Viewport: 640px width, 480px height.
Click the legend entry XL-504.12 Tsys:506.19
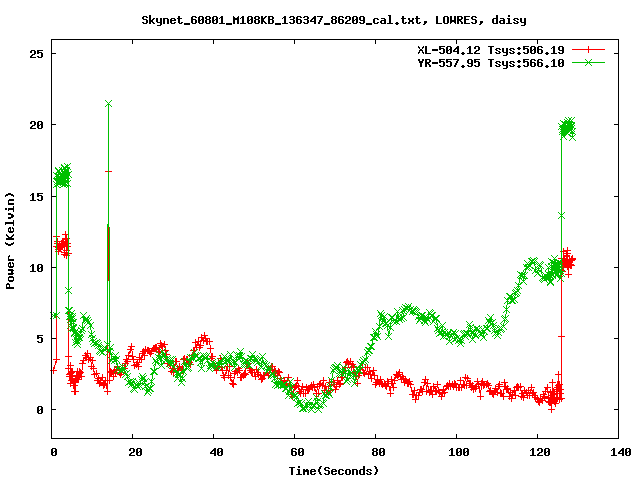tap(491, 50)
